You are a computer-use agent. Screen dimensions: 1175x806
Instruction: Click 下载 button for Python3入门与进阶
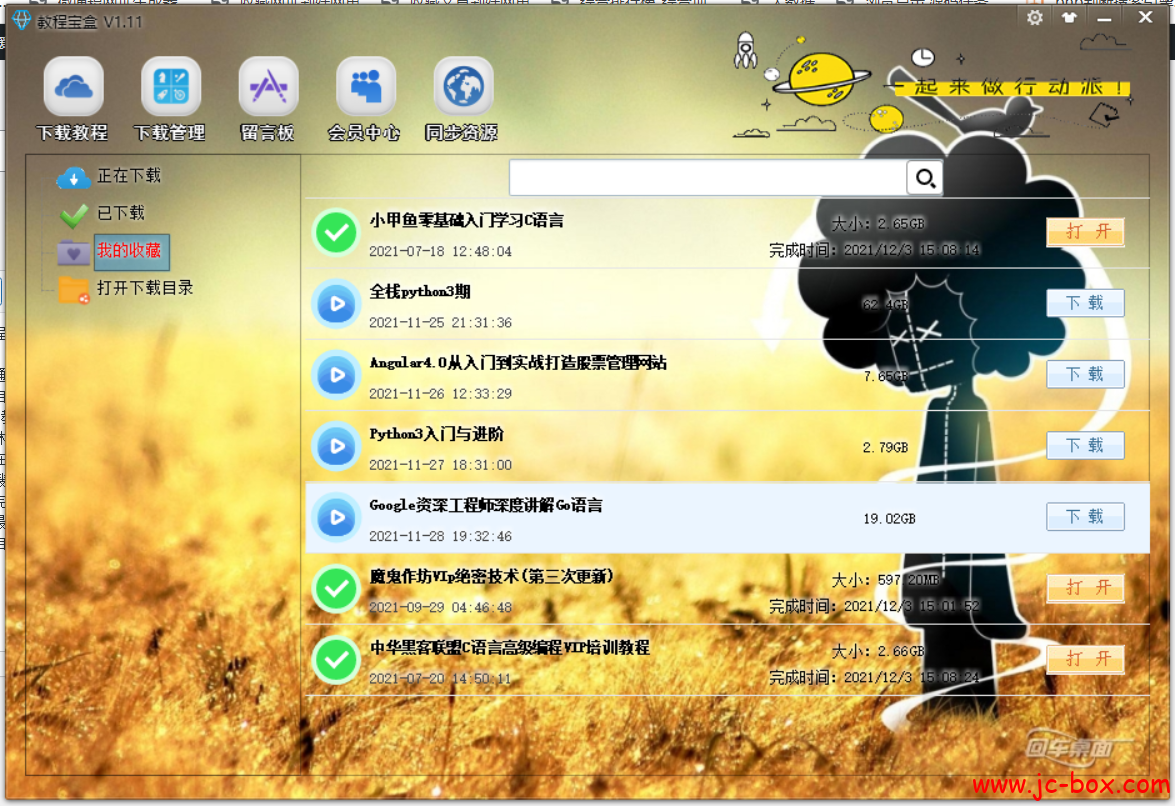click(x=1085, y=446)
